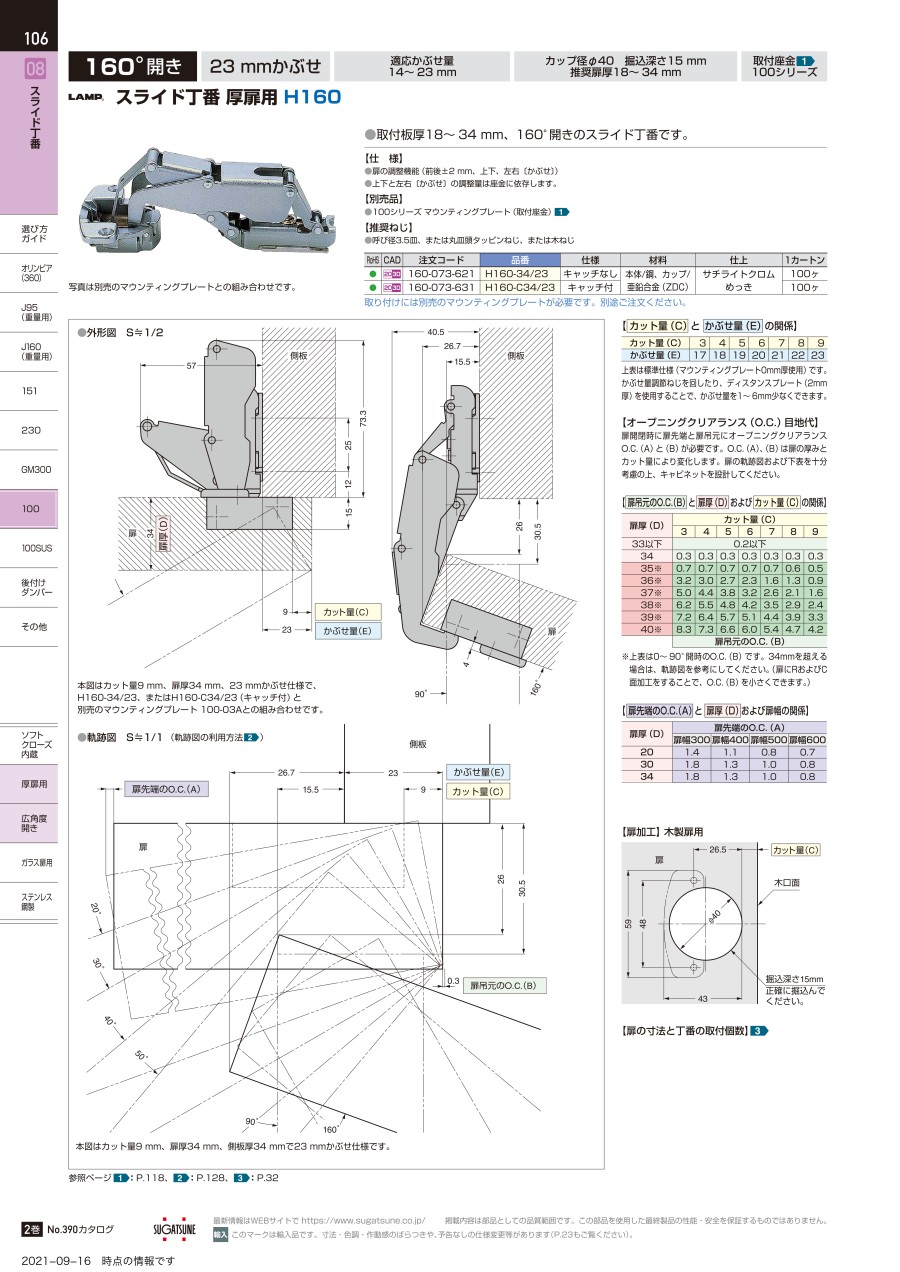
Task: Click the CAD icon for order code 160-073-621
Action: pyautogui.click(x=392, y=272)
